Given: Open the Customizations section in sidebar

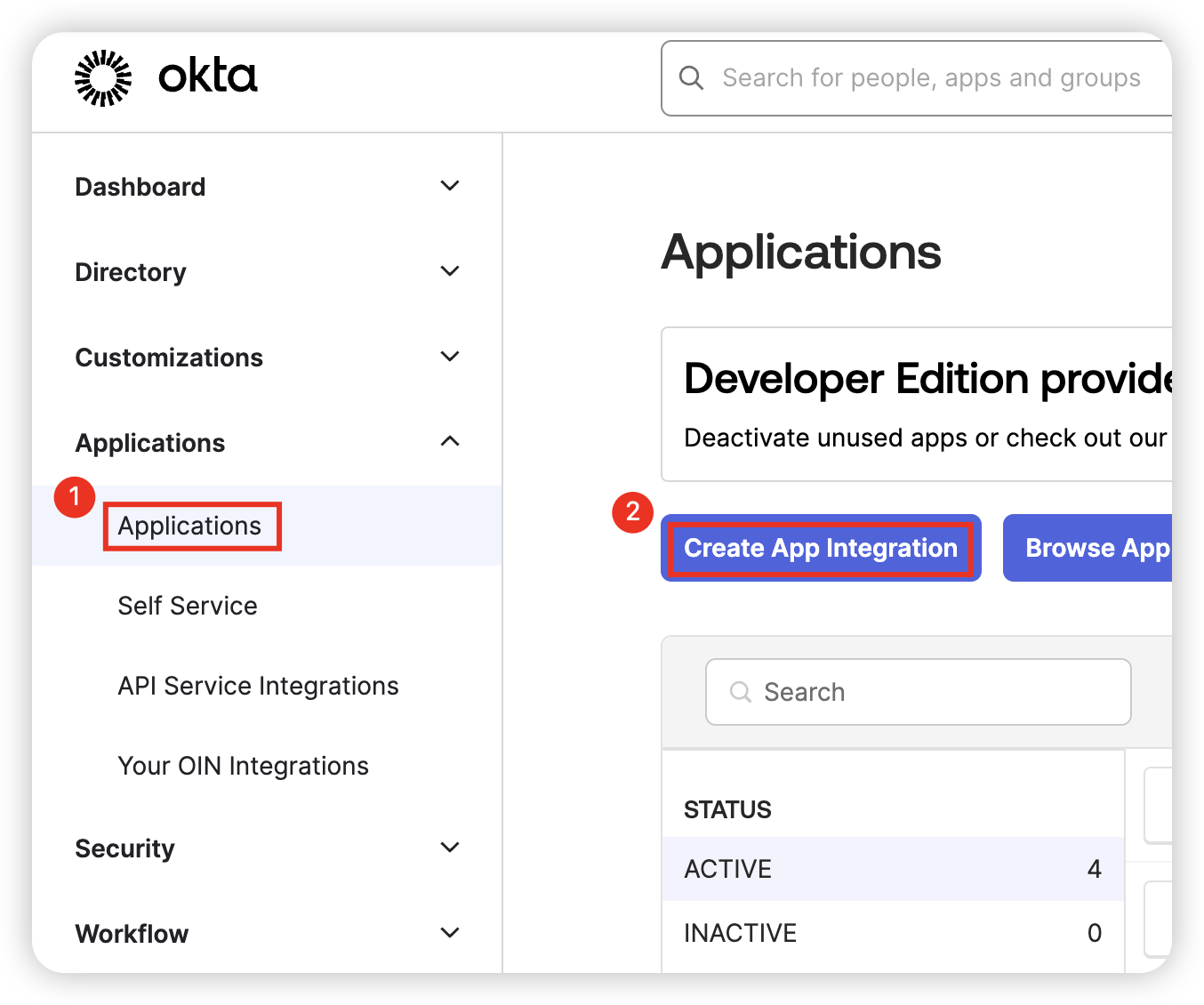Looking at the screenshot, I should point(169,358).
